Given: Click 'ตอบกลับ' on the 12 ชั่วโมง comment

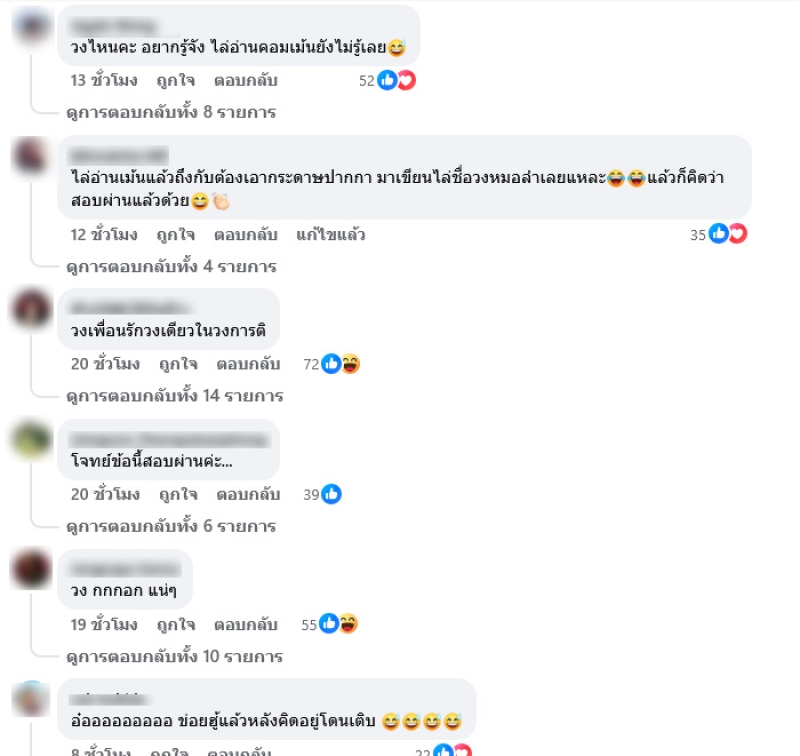Looking at the screenshot, I should pos(245,235).
